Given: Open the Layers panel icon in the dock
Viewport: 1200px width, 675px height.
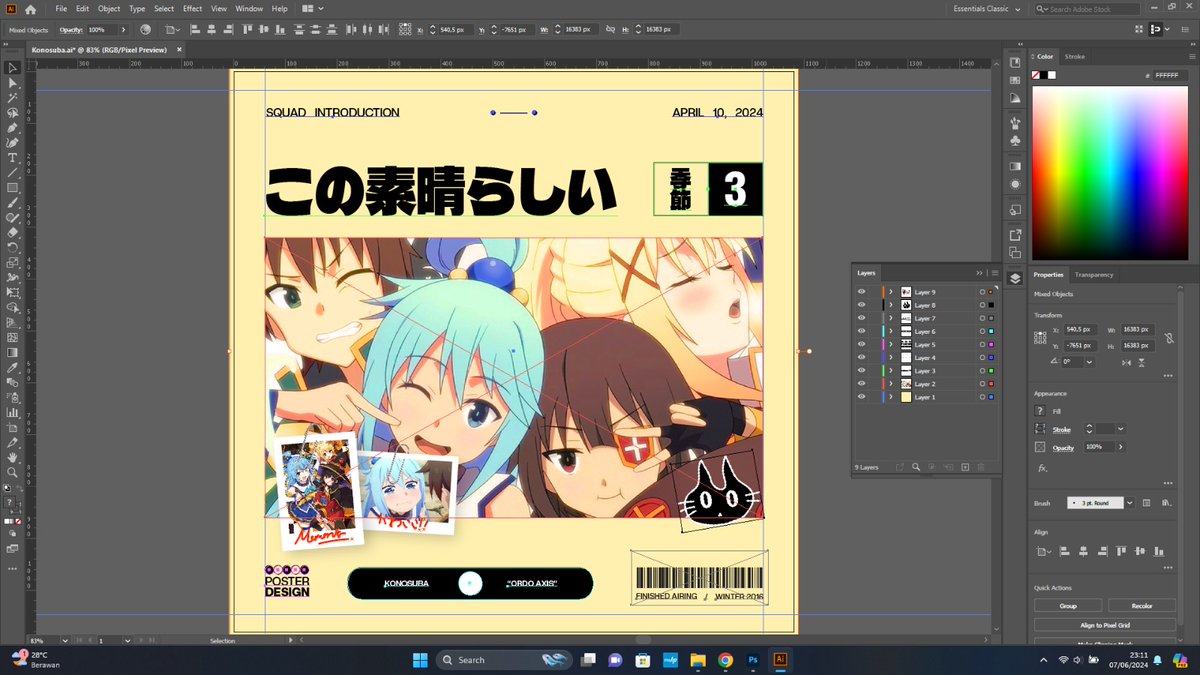Looking at the screenshot, I should click(x=1015, y=278).
